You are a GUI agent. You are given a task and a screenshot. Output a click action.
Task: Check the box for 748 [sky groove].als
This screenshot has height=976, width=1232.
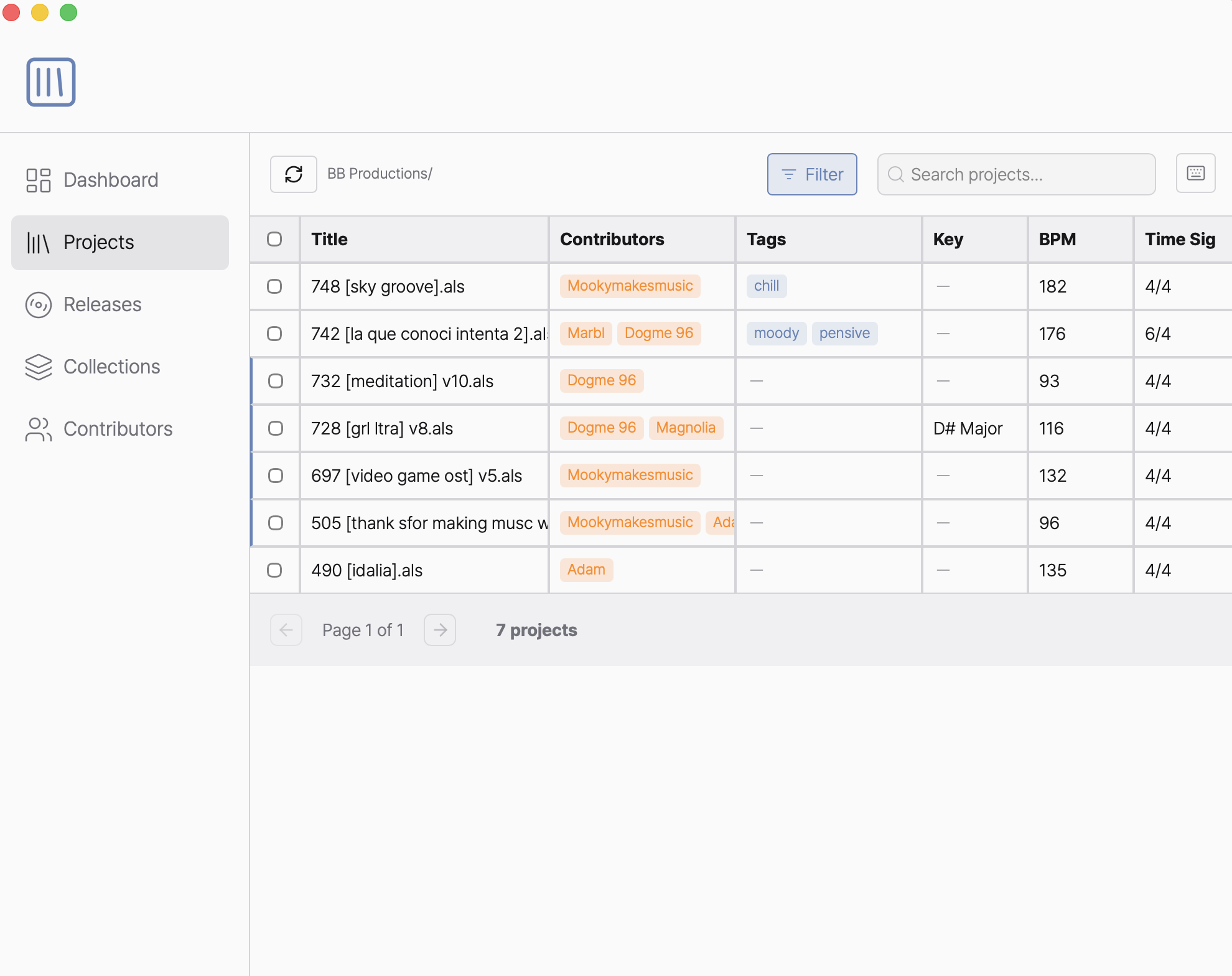tap(274, 286)
